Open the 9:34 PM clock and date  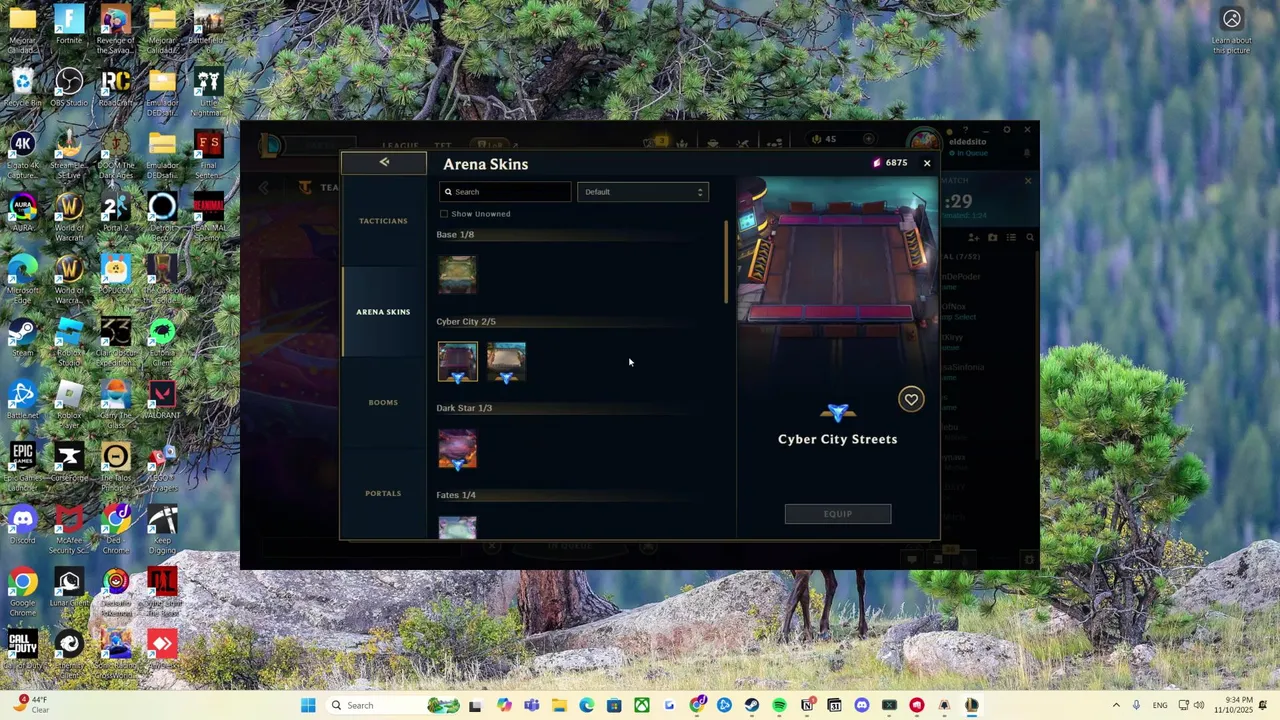(x=1231, y=705)
